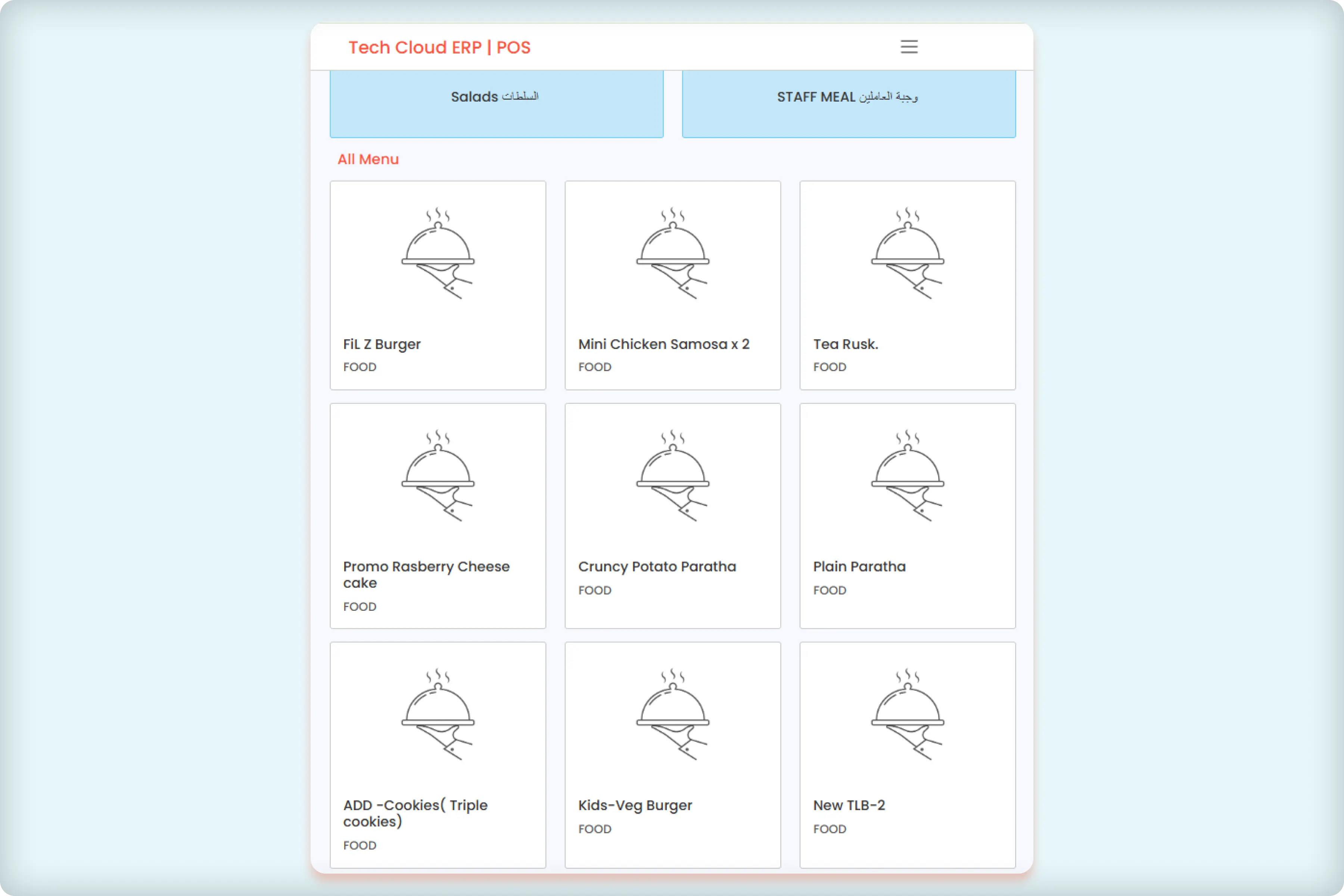Click the New TLB-2 item name
This screenshot has height=896, width=1344.
pyautogui.click(x=849, y=805)
